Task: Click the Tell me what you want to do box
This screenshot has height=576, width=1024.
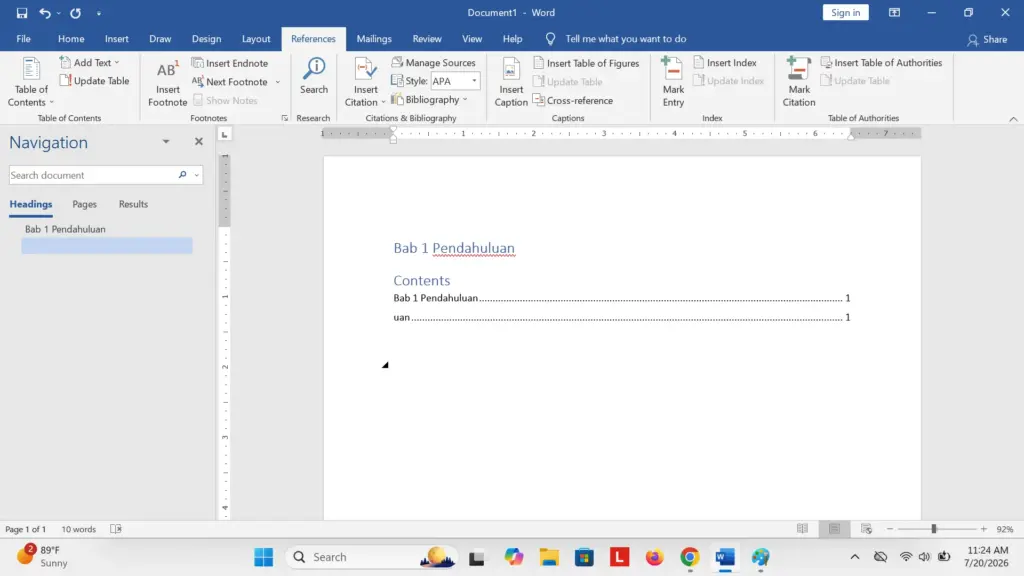Action: pos(625,39)
